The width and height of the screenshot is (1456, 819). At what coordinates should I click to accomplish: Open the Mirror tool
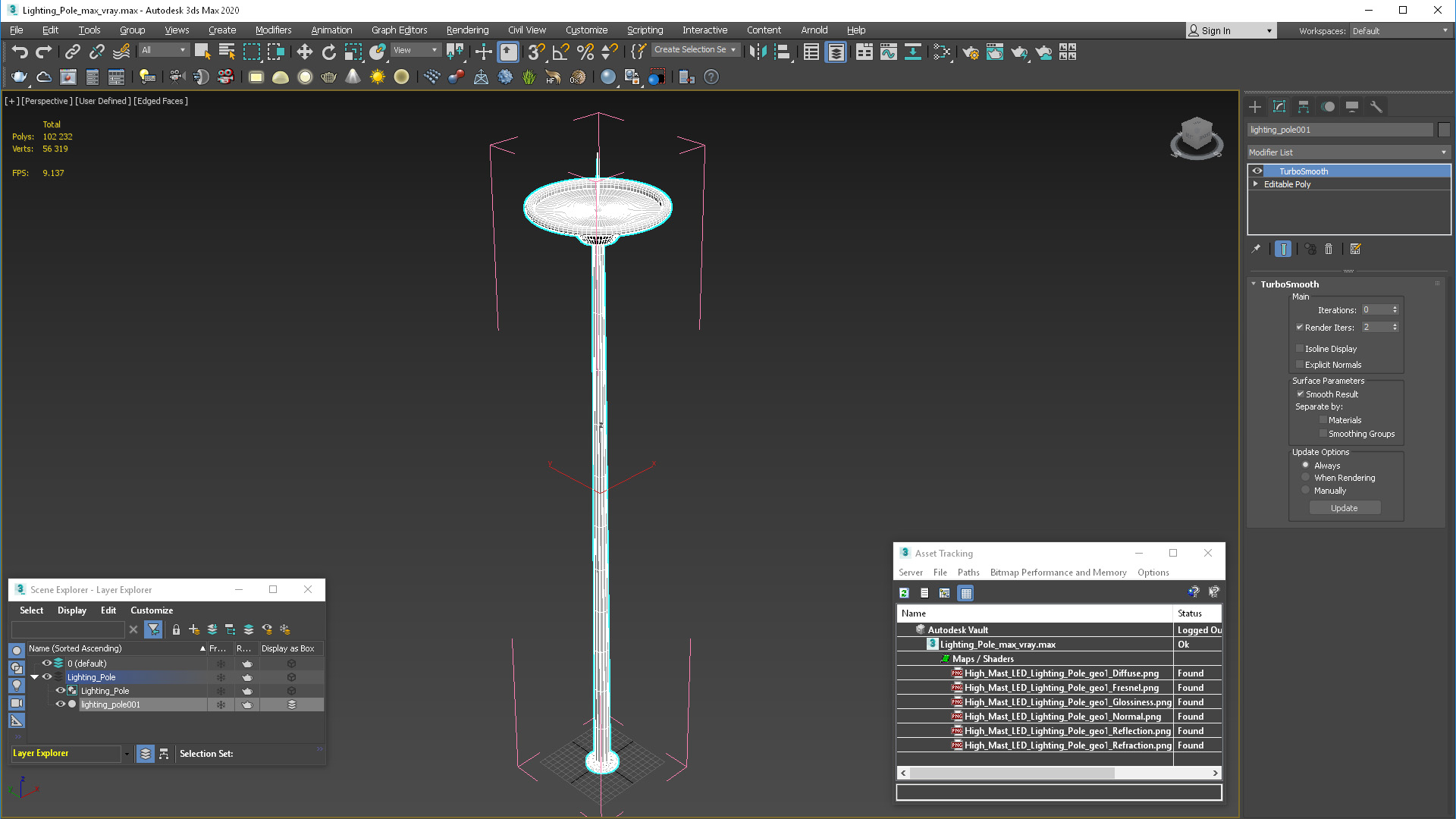(x=758, y=52)
